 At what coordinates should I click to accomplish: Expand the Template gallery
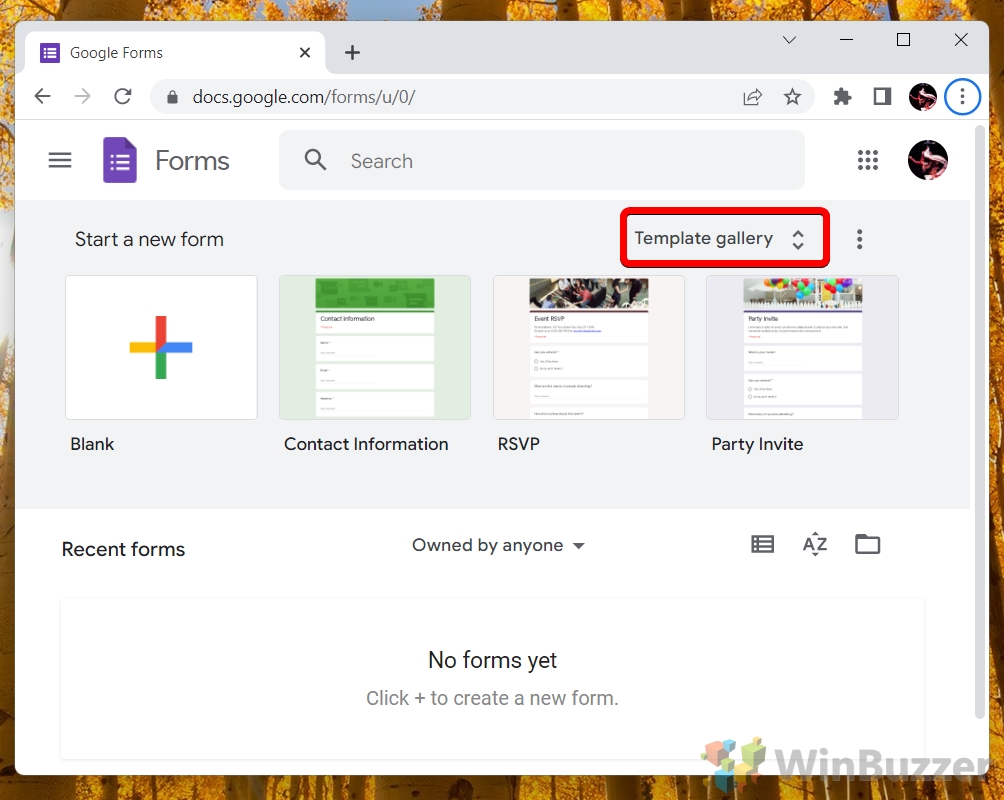click(724, 238)
